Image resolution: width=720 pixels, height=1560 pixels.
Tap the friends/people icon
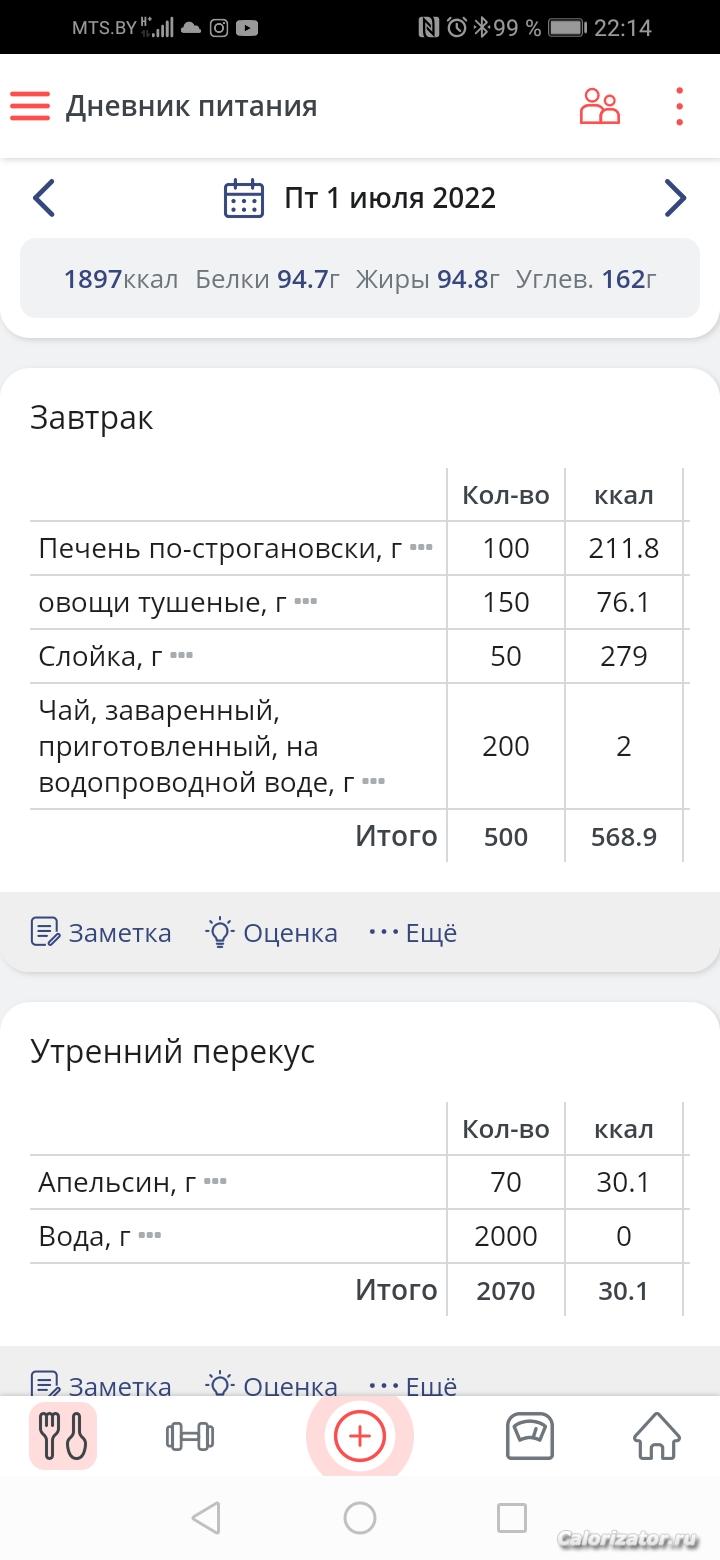[599, 106]
